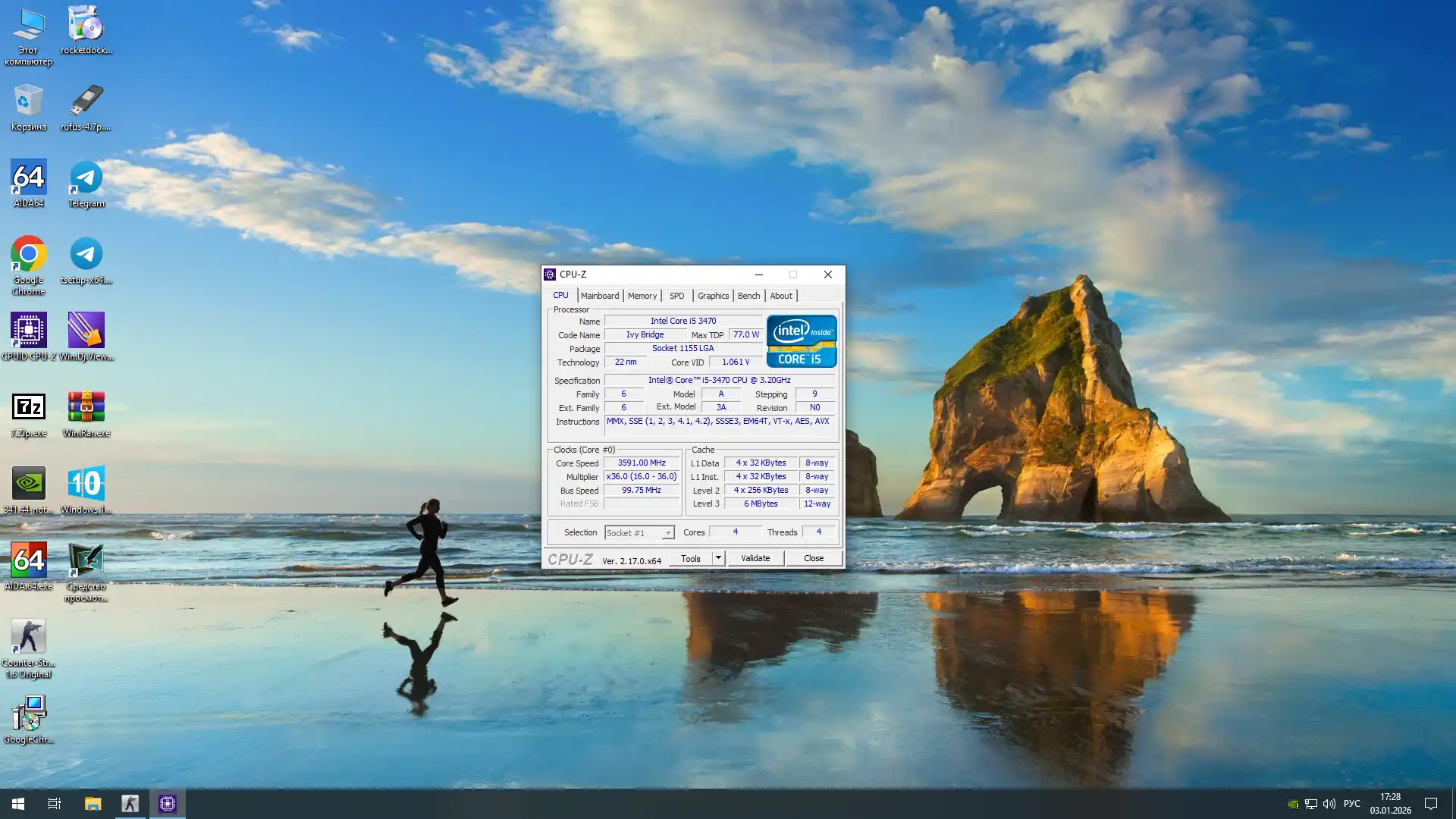Screen dimensions: 1456x819
Task: Open Task View on the taskbar
Action: (x=55, y=804)
